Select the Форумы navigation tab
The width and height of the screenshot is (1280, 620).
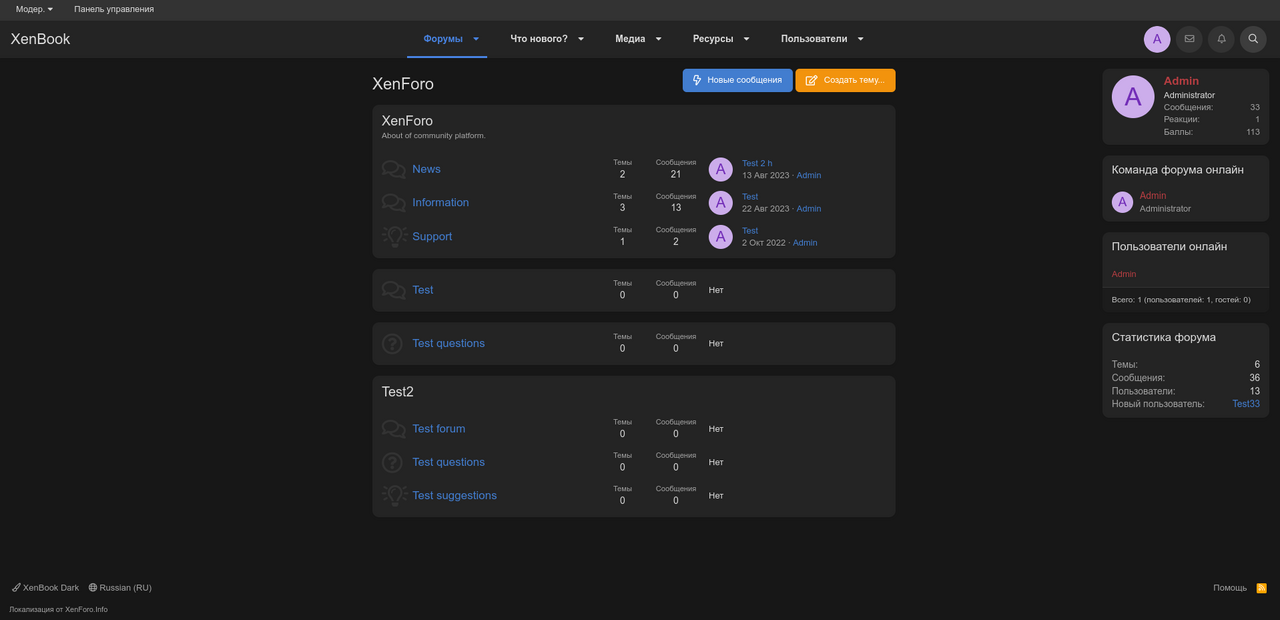pyautogui.click(x=443, y=39)
